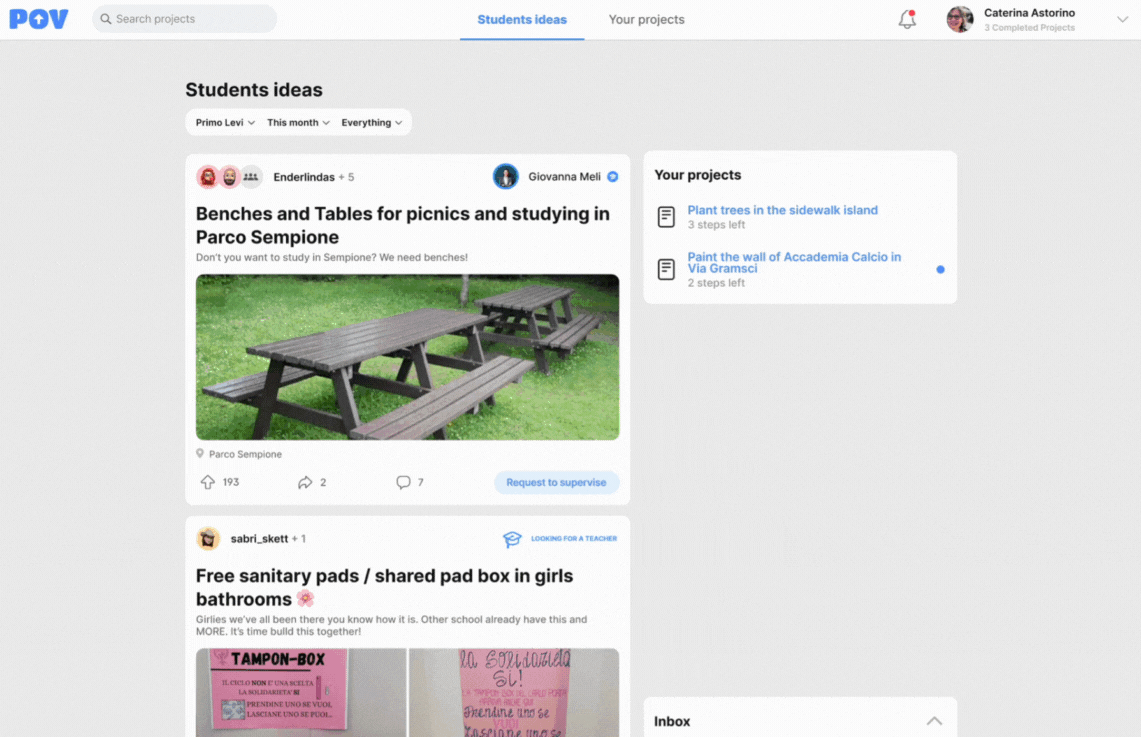Click the document icon beside Plant trees project
Screen dimensions: 1141x737
point(666,217)
